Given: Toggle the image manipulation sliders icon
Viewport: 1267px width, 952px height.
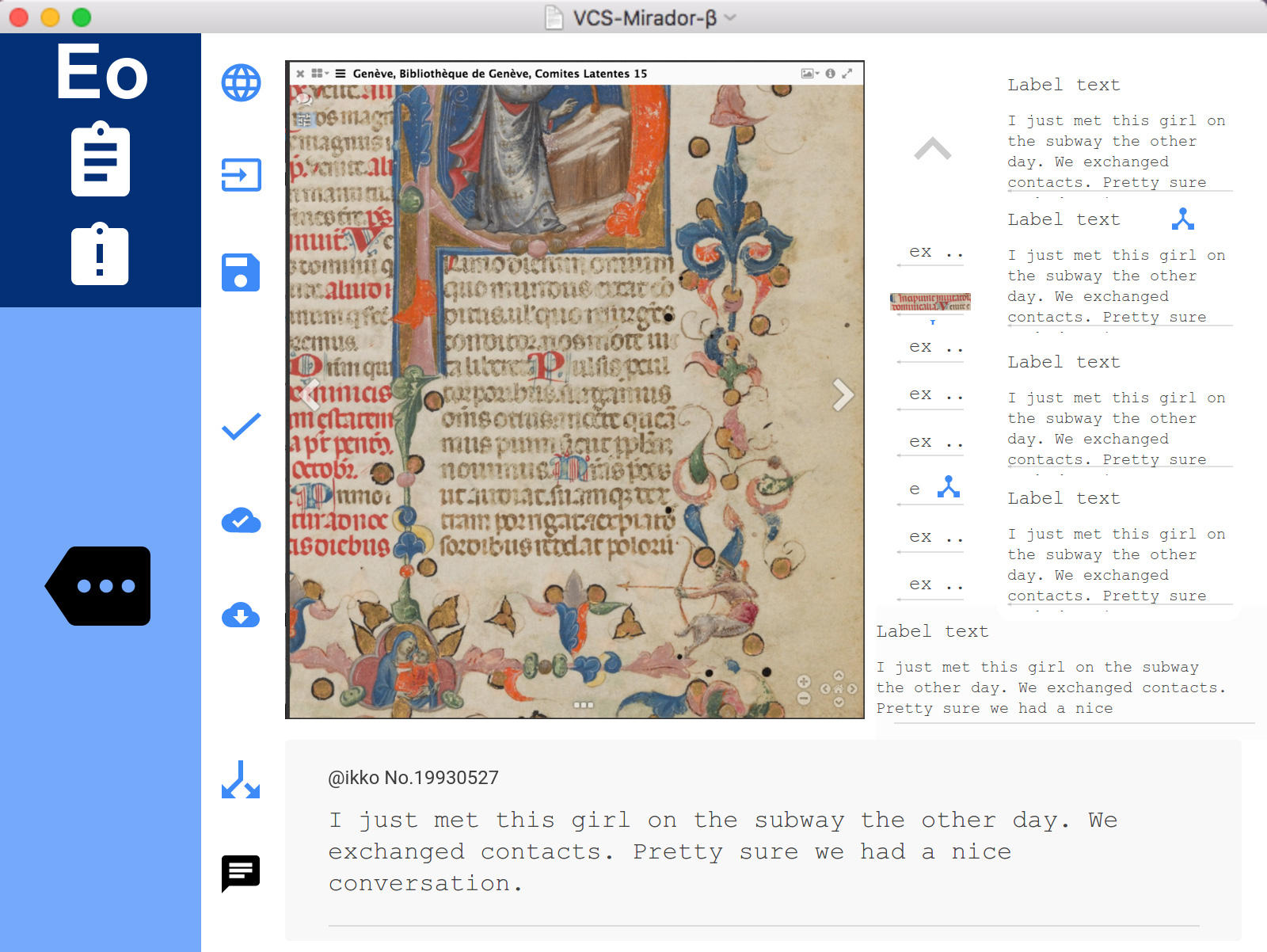Looking at the screenshot, I should pyautogui.click(x=304, y=120).
